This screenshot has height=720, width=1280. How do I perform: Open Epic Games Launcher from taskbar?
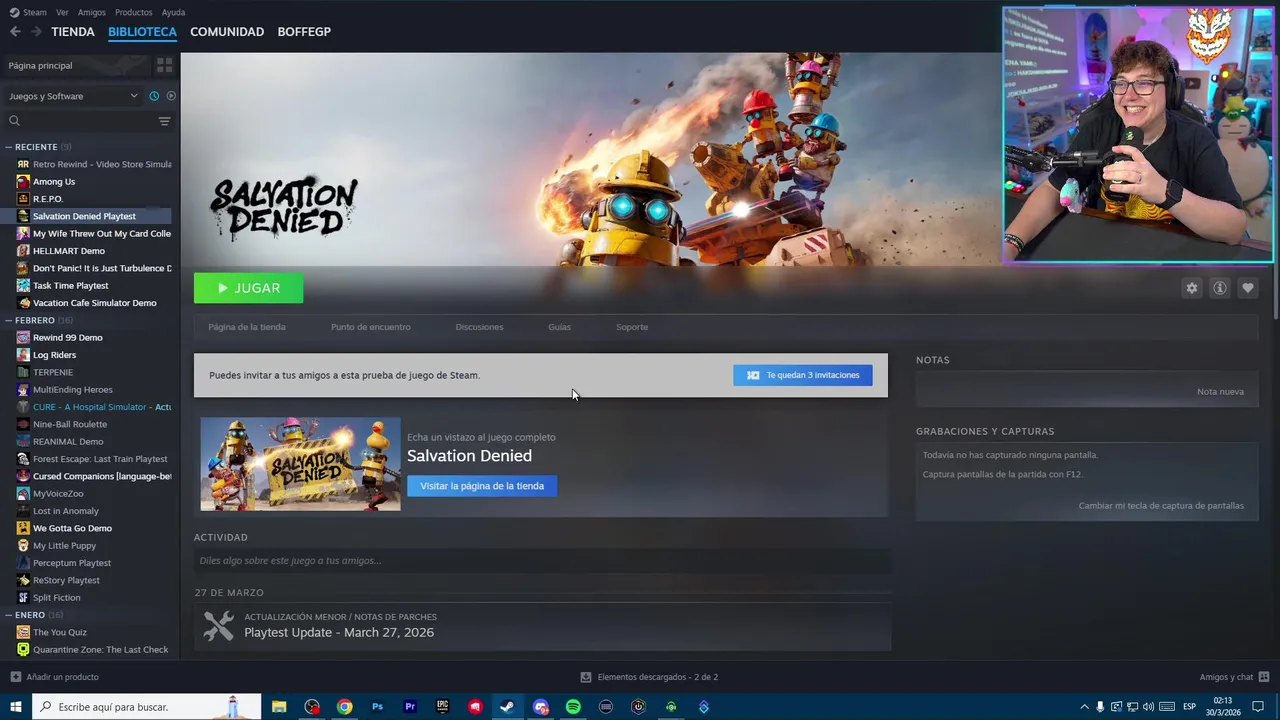pos(442,707)
